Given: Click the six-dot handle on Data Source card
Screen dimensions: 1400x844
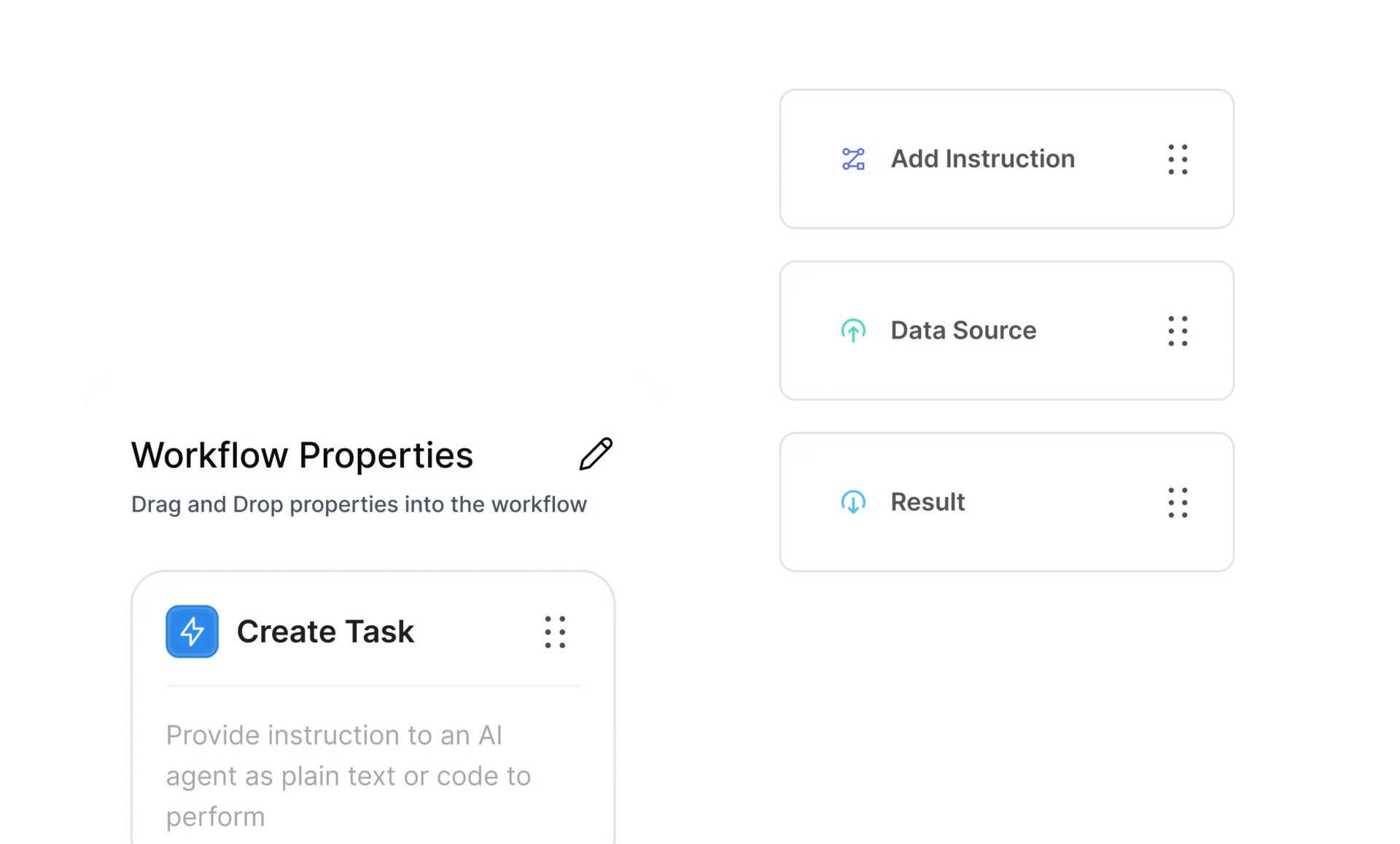Looking at the screenshot, I should (x=1178, y=330).
